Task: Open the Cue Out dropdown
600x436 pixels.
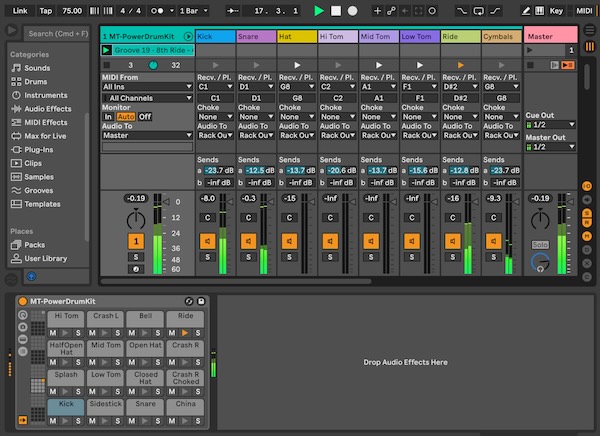Action: 550,125
